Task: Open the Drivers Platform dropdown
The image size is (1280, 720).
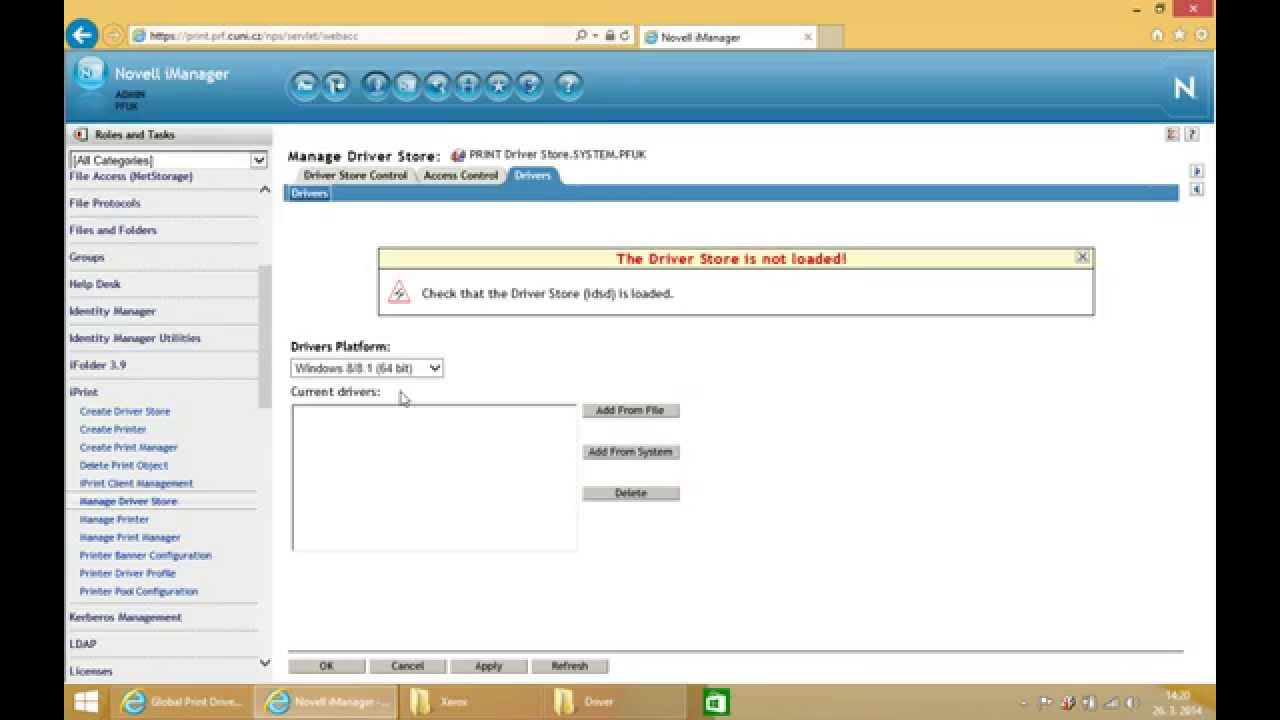Action: 367,368
